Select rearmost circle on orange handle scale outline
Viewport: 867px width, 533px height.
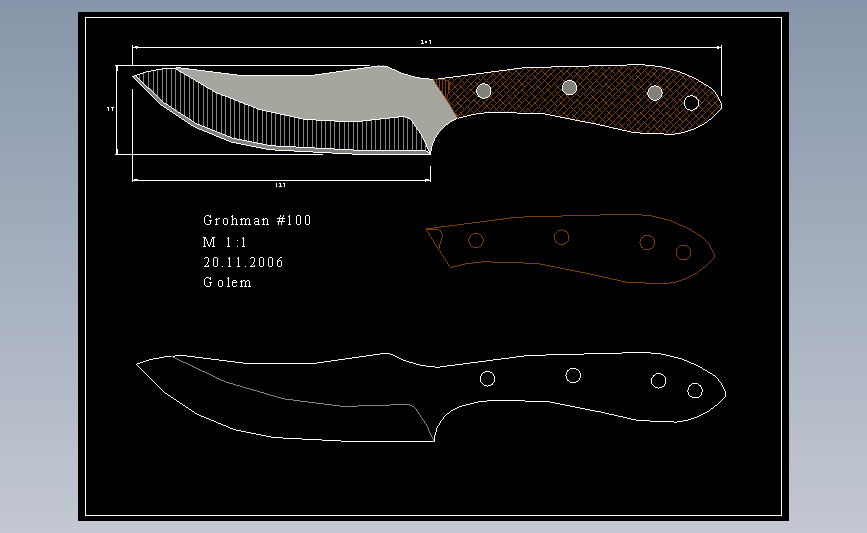[x=683, y=253]
